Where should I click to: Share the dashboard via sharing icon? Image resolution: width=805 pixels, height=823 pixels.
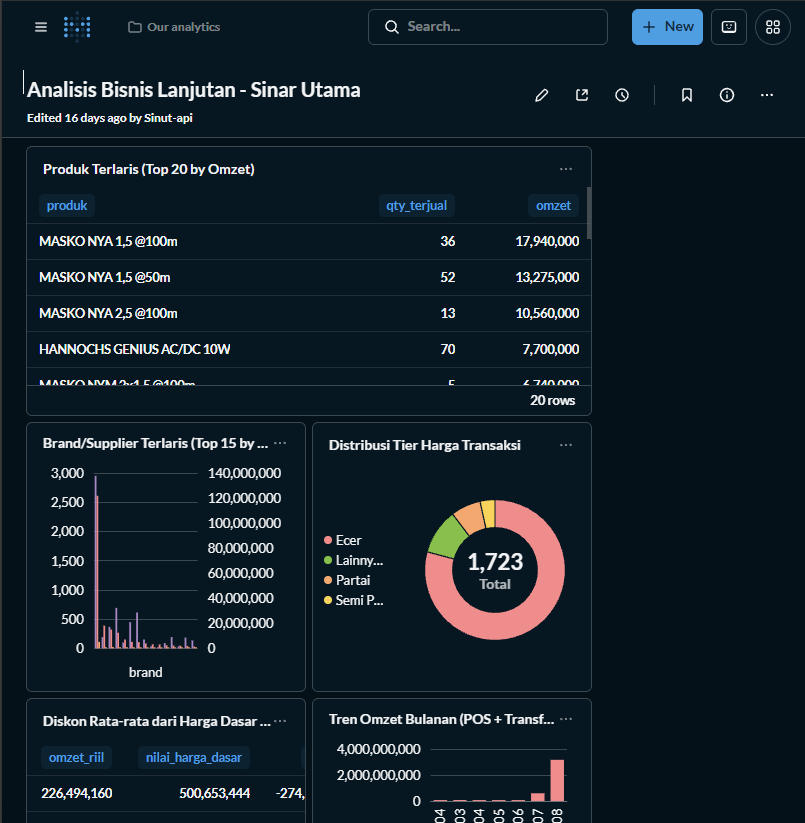pos(582,95)
